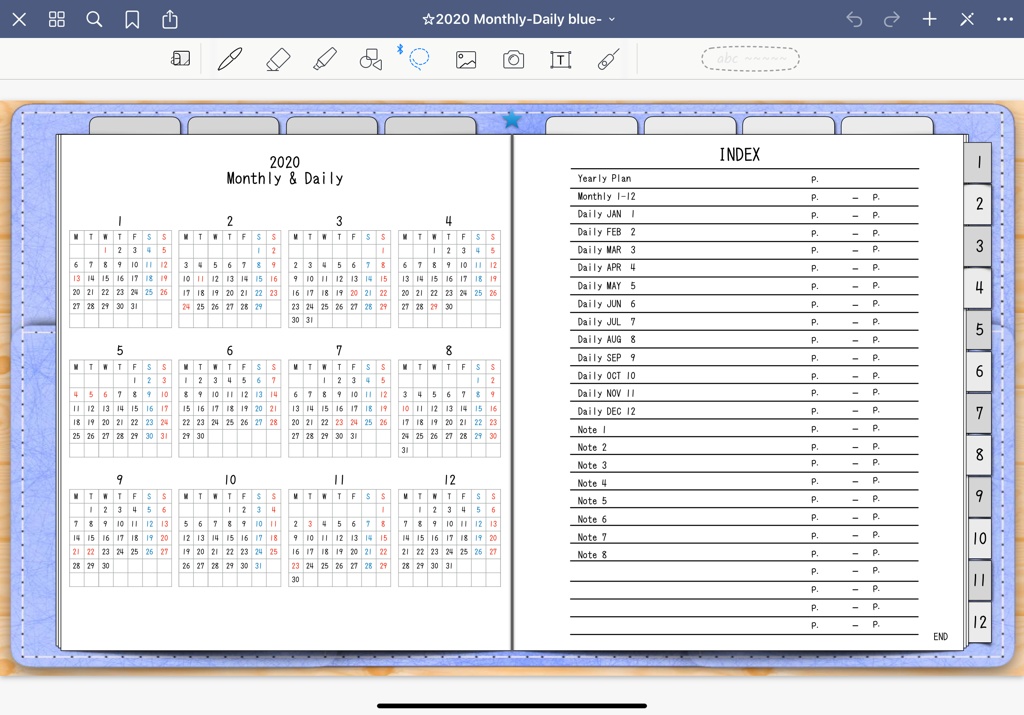This screenshot has height=715, width=1024.
Task: Click the first blank tab above the left page
Action: click(x=135, y=126)
